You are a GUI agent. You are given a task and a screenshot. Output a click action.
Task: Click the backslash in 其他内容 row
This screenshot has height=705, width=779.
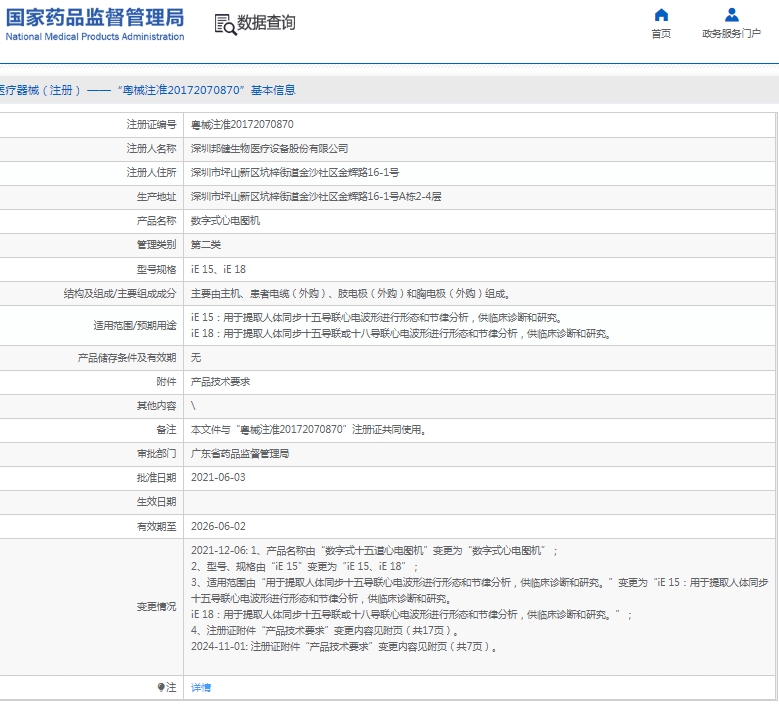click(193, 406)
